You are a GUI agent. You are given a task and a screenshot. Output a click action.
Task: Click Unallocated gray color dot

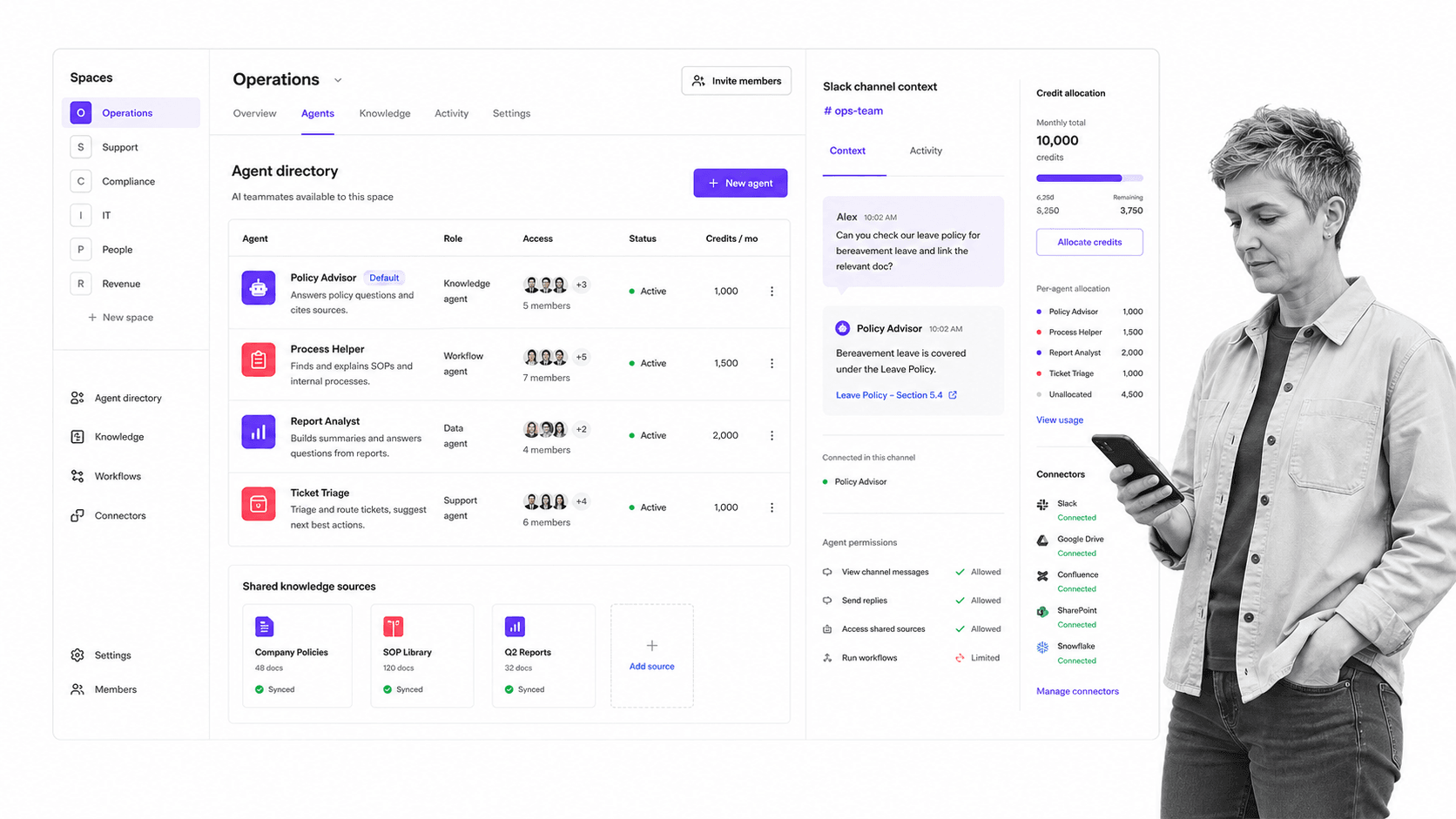(x=1039, y=394)
